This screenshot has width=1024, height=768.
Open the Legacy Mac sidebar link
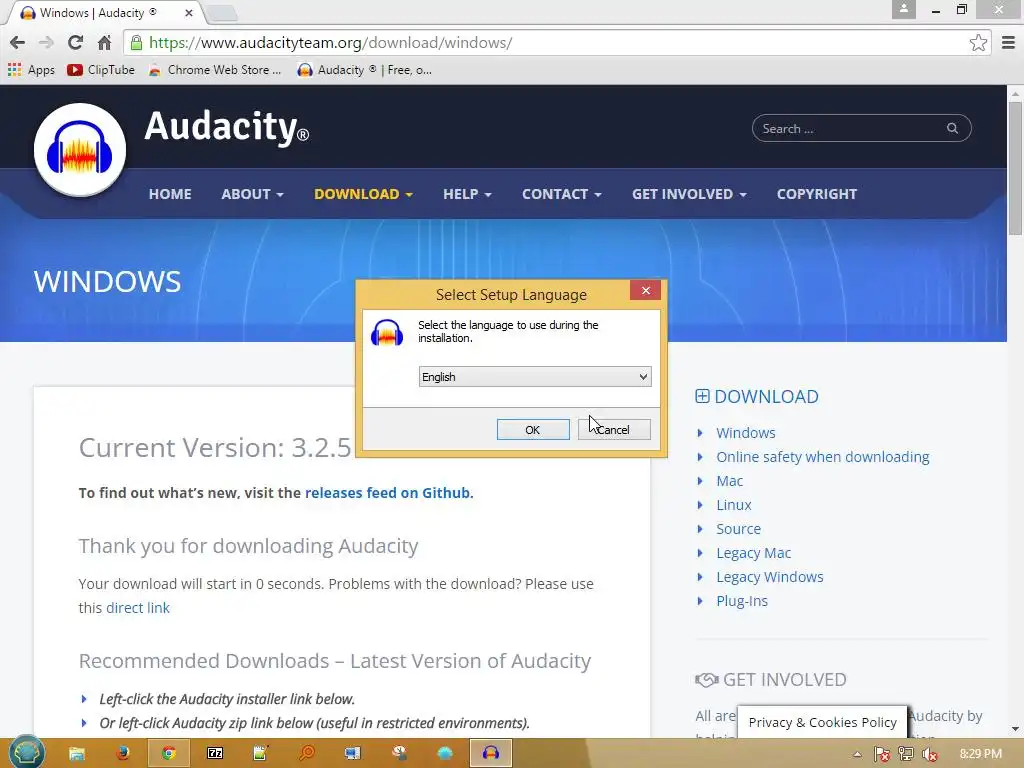[753, 553]
